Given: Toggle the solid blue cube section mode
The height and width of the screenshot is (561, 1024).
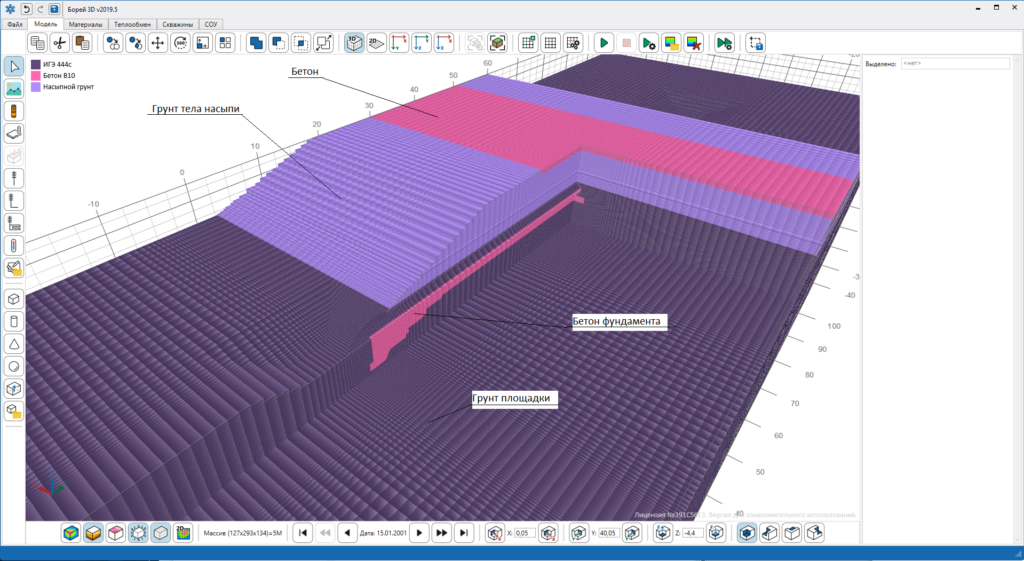Looking at the screenshot, I should pos(748,533).
